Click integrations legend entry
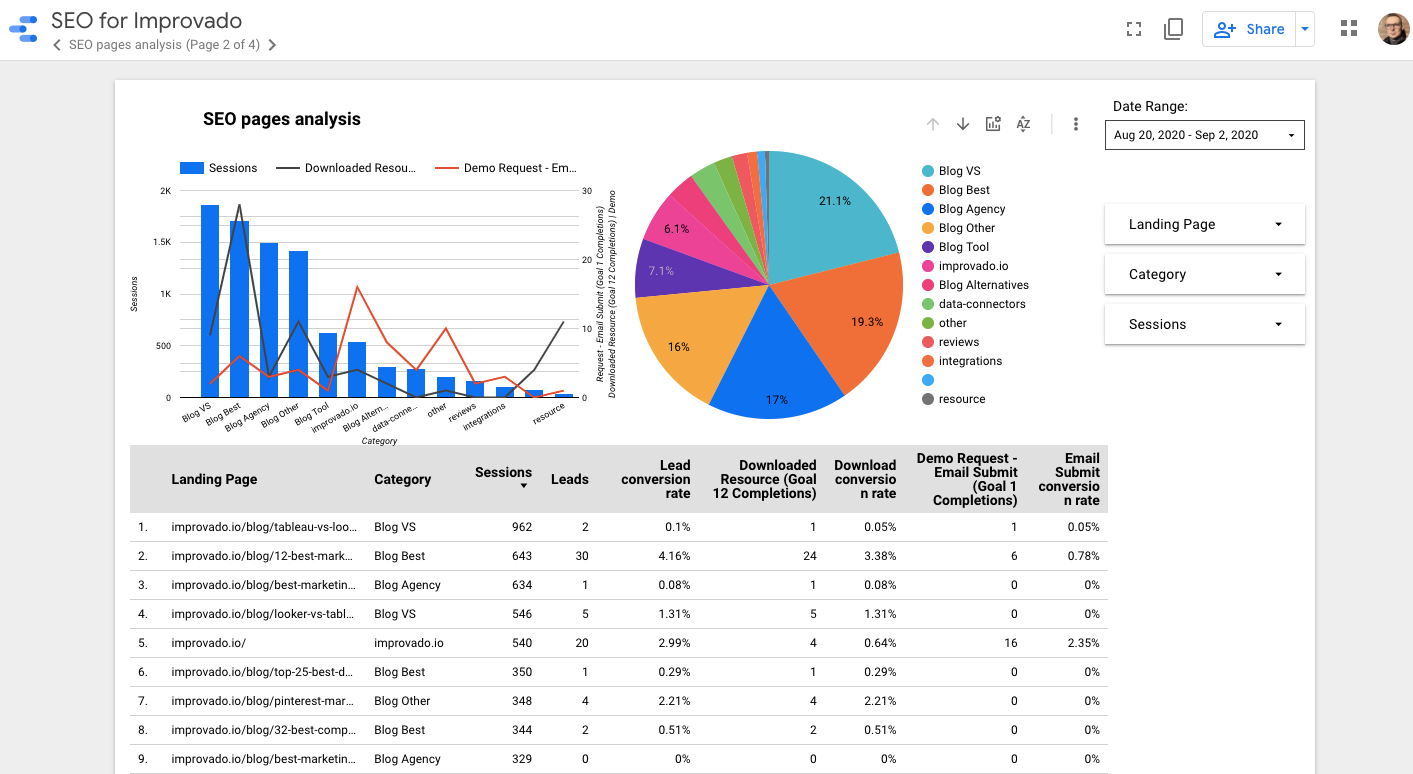This screenshot has width=1413, height=774. click(962, 361)
